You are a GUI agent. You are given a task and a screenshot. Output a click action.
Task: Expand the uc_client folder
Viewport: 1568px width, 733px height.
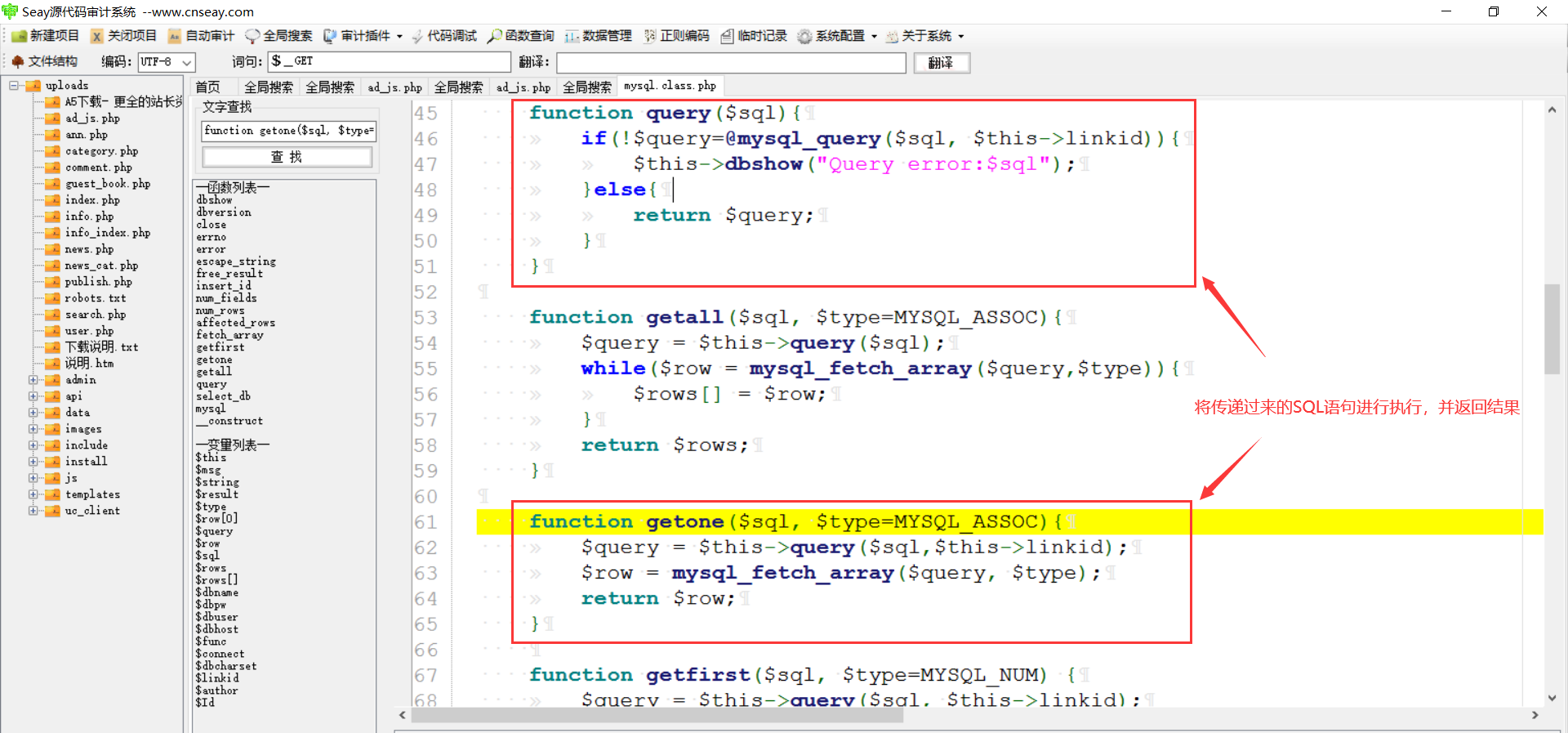coord(33,511)
